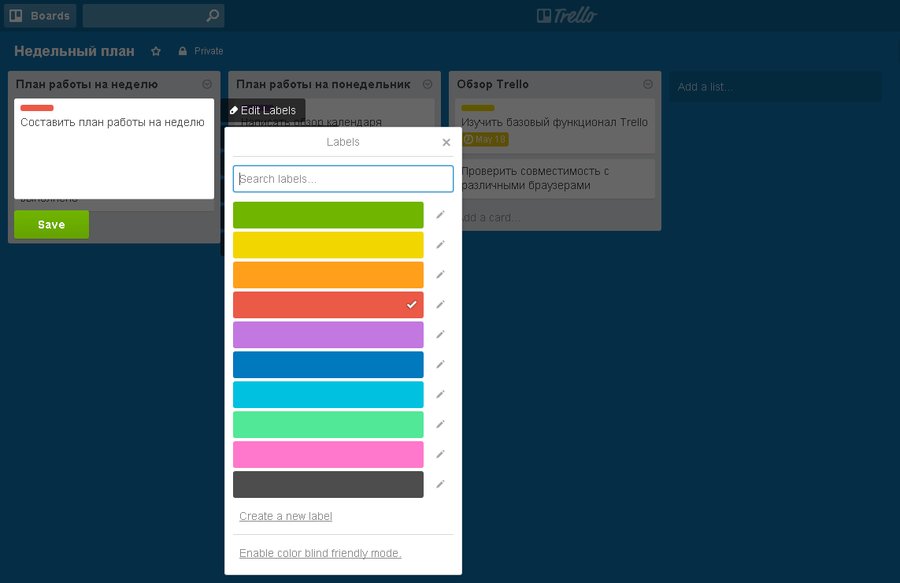Open the list menu for Обзор Trello
Image resolution: width=900 pixels, height=583 pixels.
[x=648, y=84]
